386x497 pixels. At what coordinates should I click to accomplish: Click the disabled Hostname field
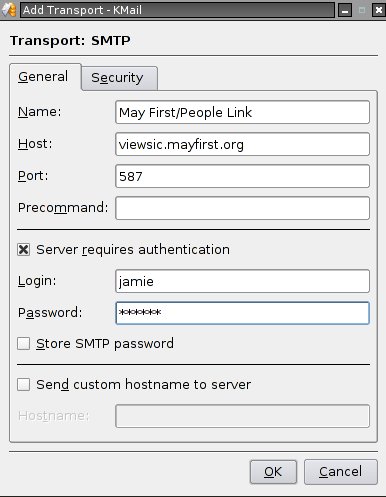click(x=242, y=416)
